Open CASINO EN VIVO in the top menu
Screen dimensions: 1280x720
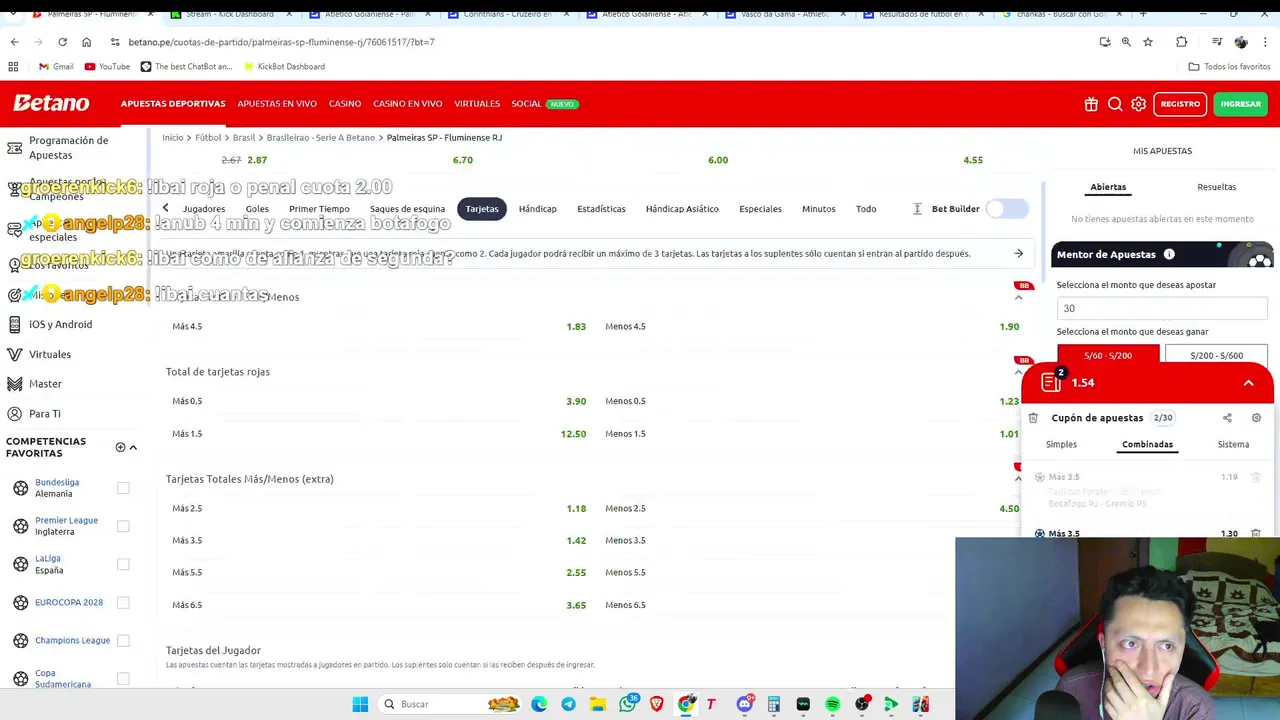click(407, 104)
